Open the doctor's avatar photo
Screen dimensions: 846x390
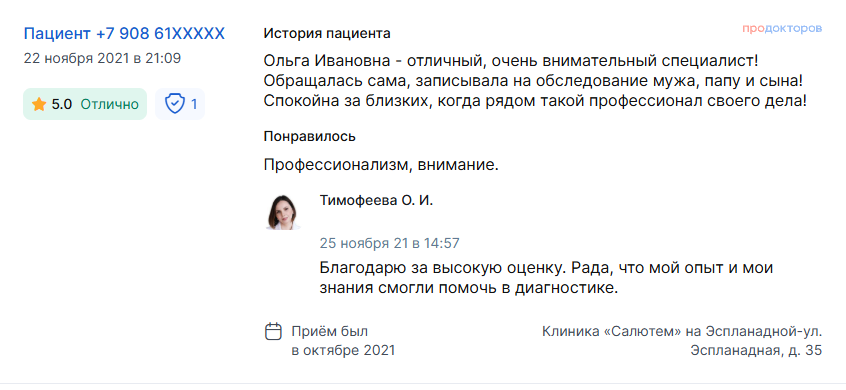coord(284,212)
